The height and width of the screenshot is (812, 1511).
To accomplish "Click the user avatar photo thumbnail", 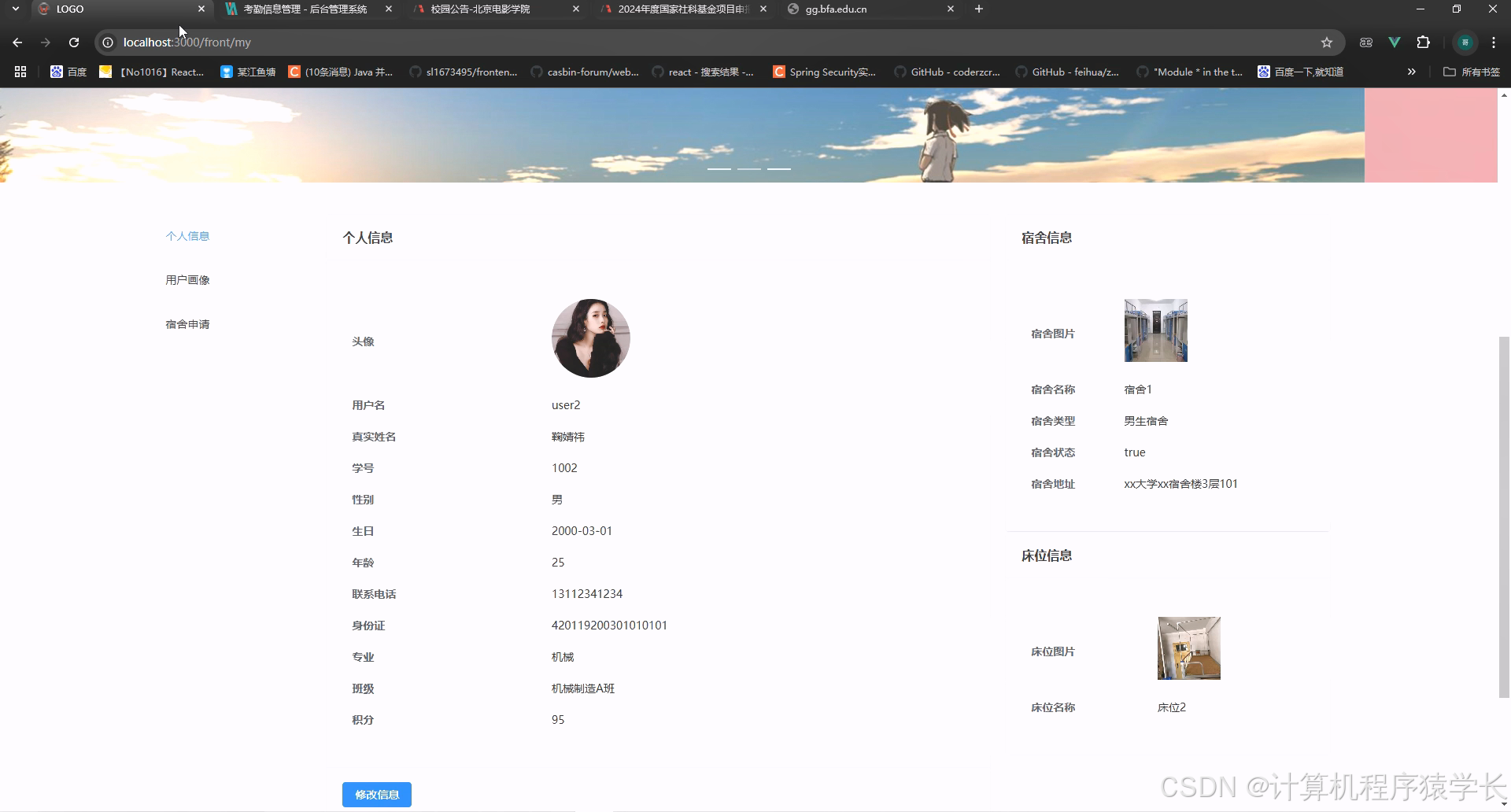I will point(590,338).
